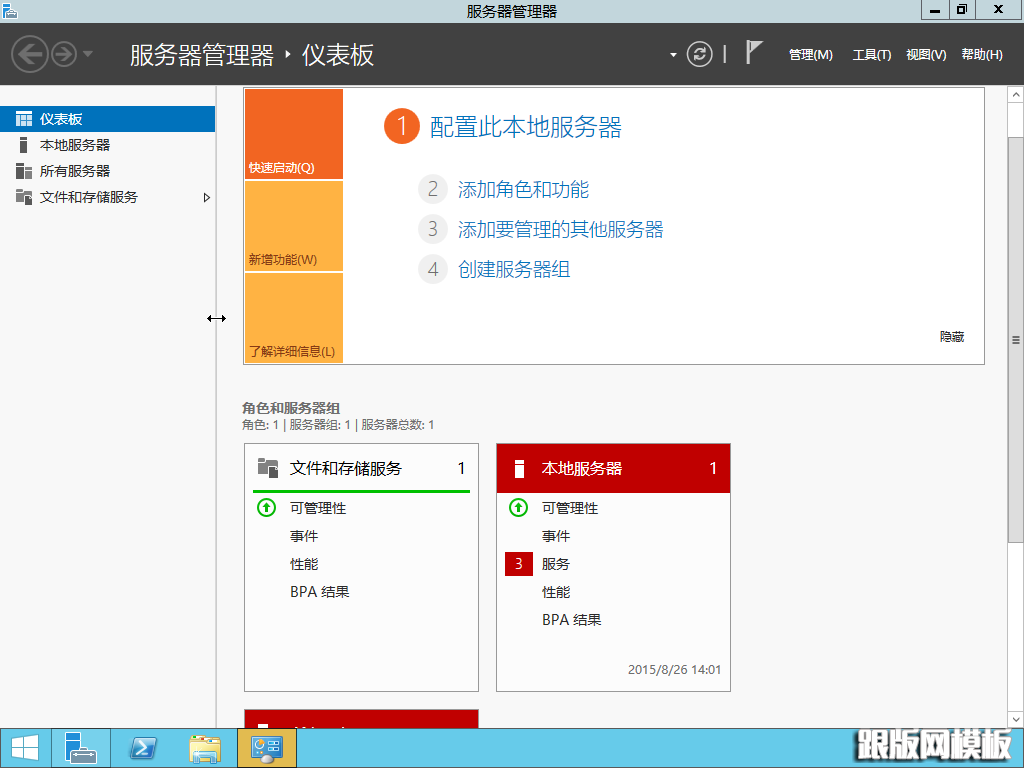This screenshot has width=1024, height=768.
Task: Open BPA 结果 in the 本地服务器 tile
Action: 571,620
